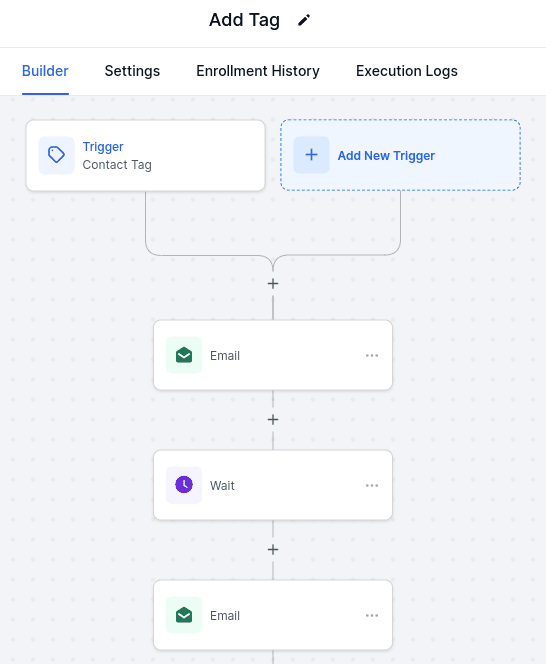Click the plus icon in Add New Trigger

point(311,155)
